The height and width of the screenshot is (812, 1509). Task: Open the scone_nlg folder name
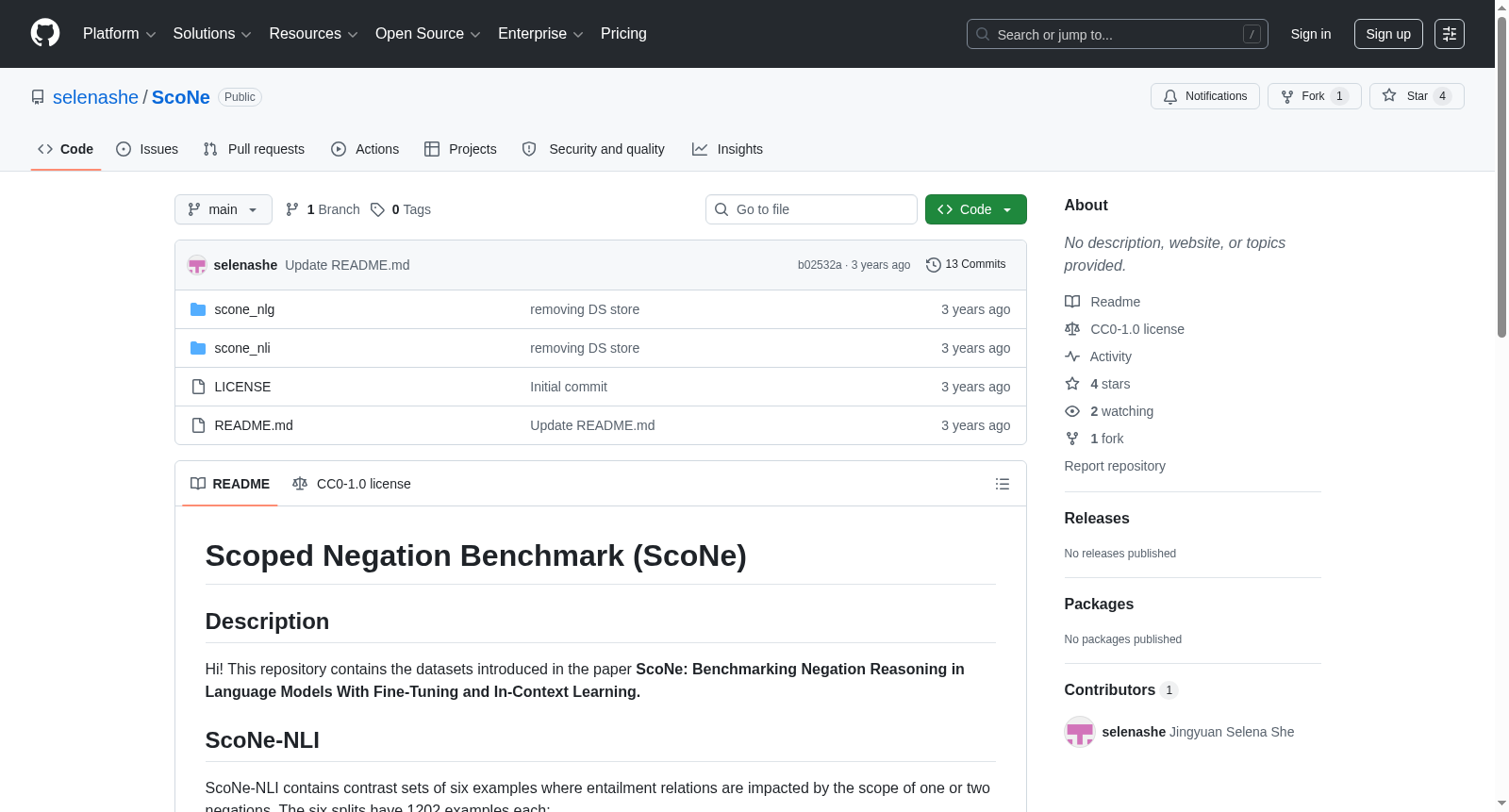[244, 309]
